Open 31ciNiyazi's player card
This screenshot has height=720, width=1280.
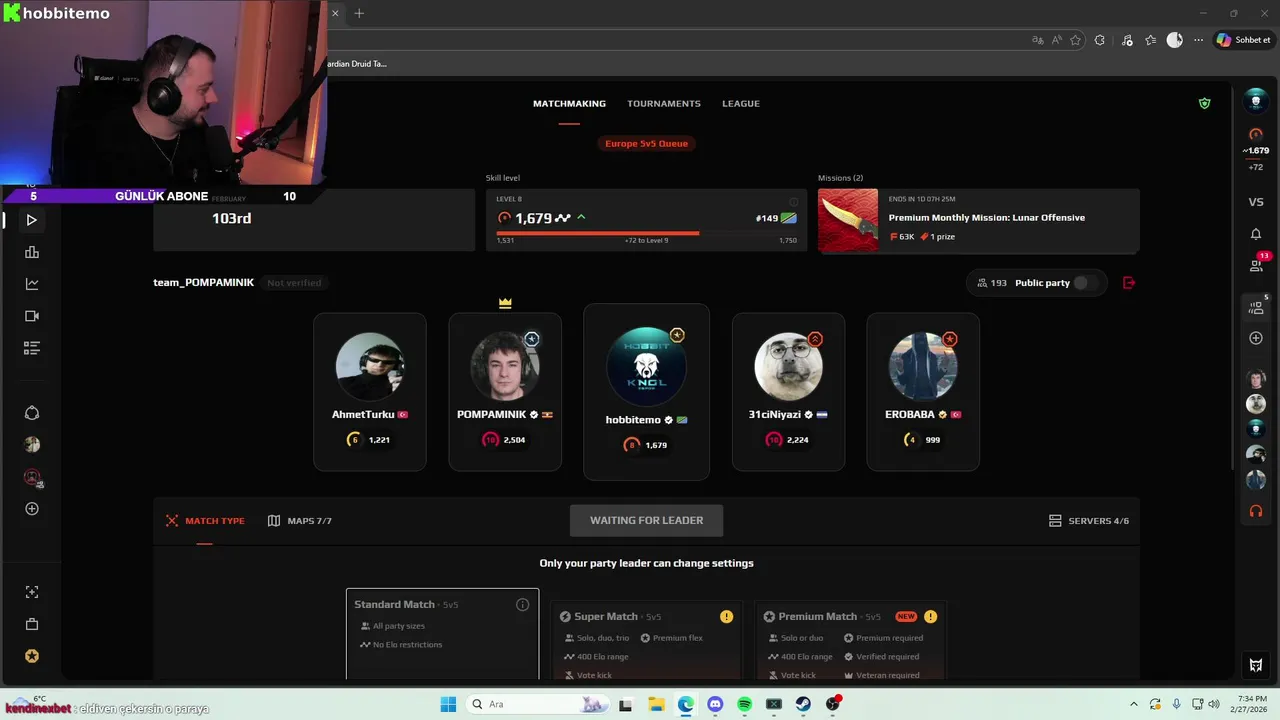(x=788, y=392)
